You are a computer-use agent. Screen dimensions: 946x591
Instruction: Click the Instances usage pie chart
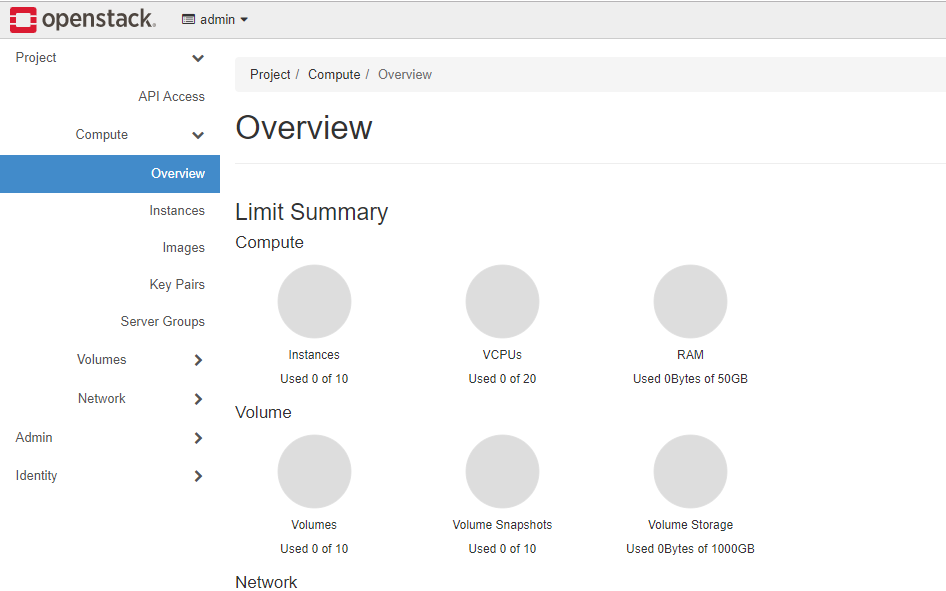point(314,301)
